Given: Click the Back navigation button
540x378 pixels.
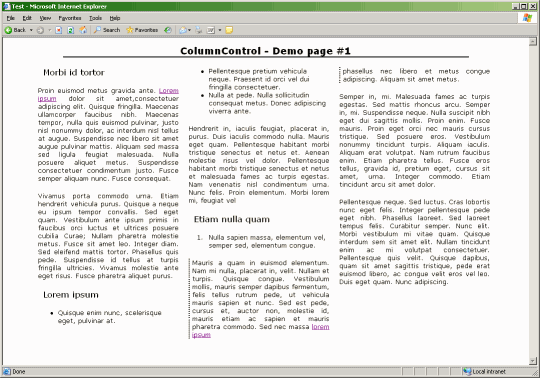Looking at the screenshot, I should pos(15,30).
